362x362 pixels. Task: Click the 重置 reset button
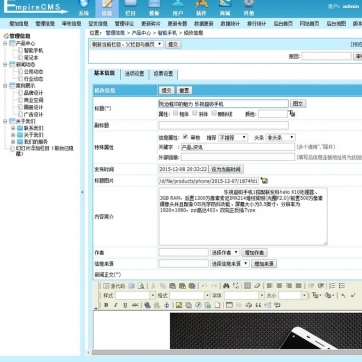[184, 90]
